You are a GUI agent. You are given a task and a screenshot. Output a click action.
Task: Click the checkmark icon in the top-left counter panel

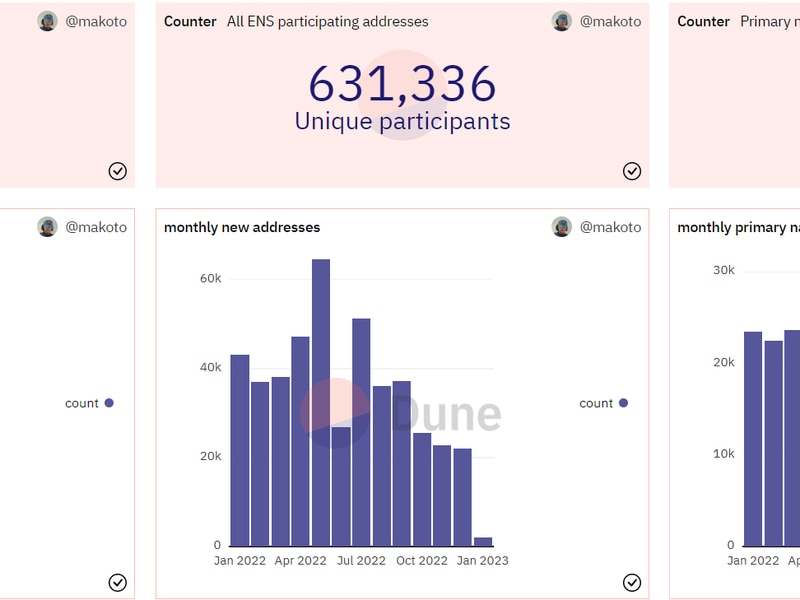click(118, 171)
